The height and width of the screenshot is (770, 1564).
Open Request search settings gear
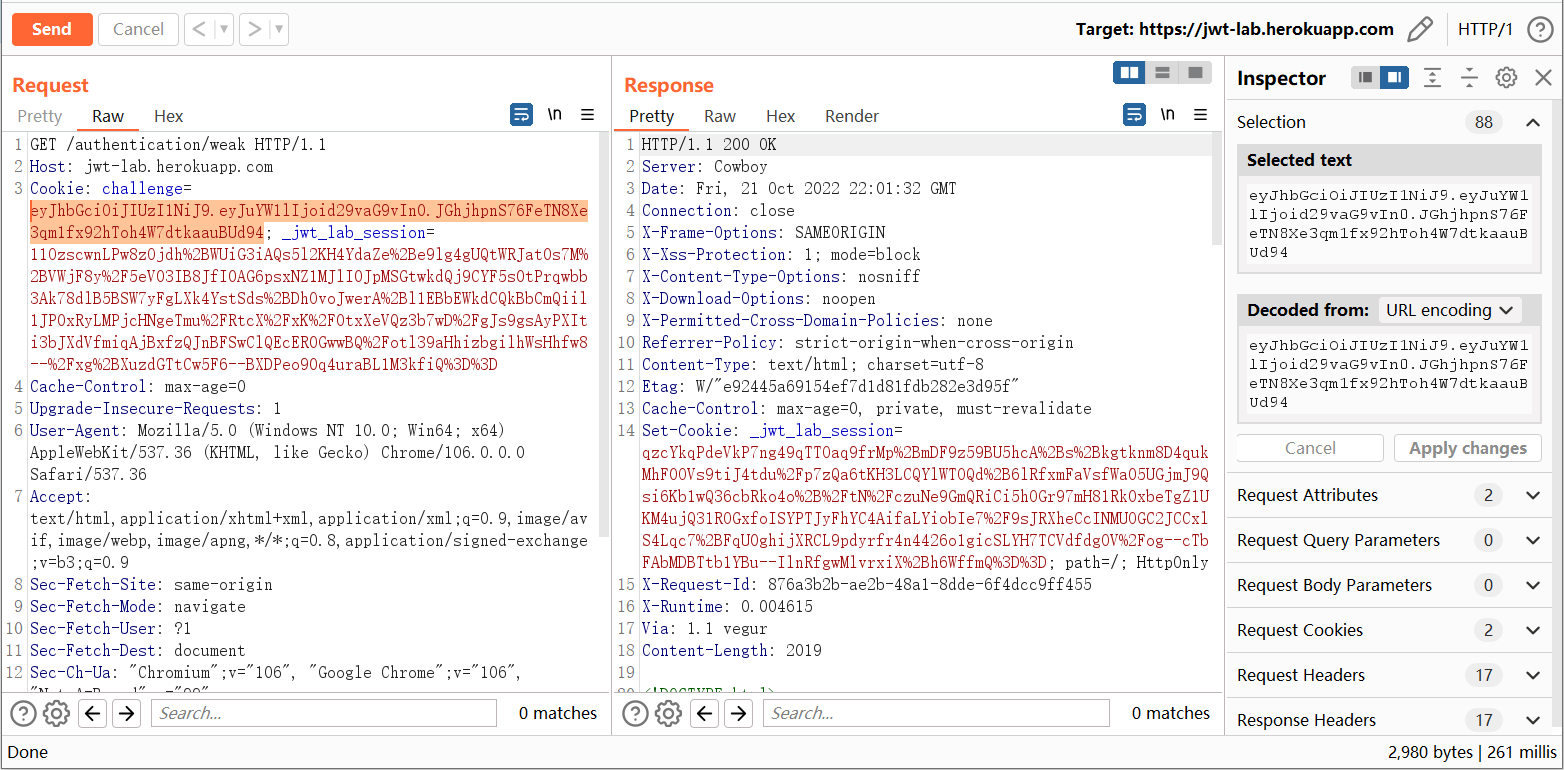57,713
